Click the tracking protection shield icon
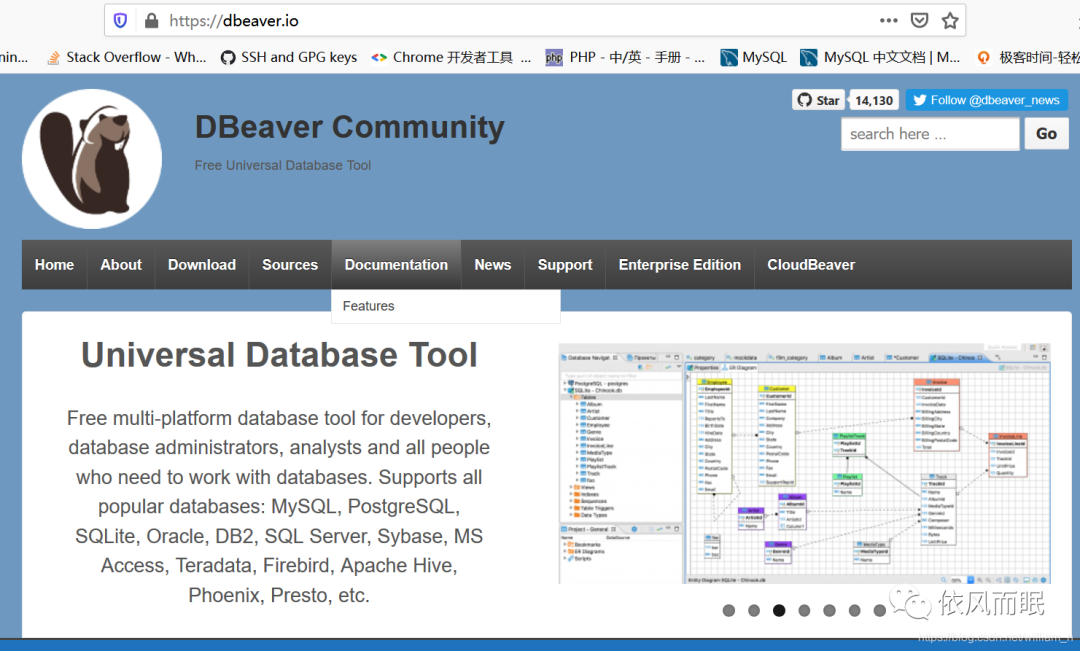The height and width of the screenshot is (651, 1080). tap(121, 21)
